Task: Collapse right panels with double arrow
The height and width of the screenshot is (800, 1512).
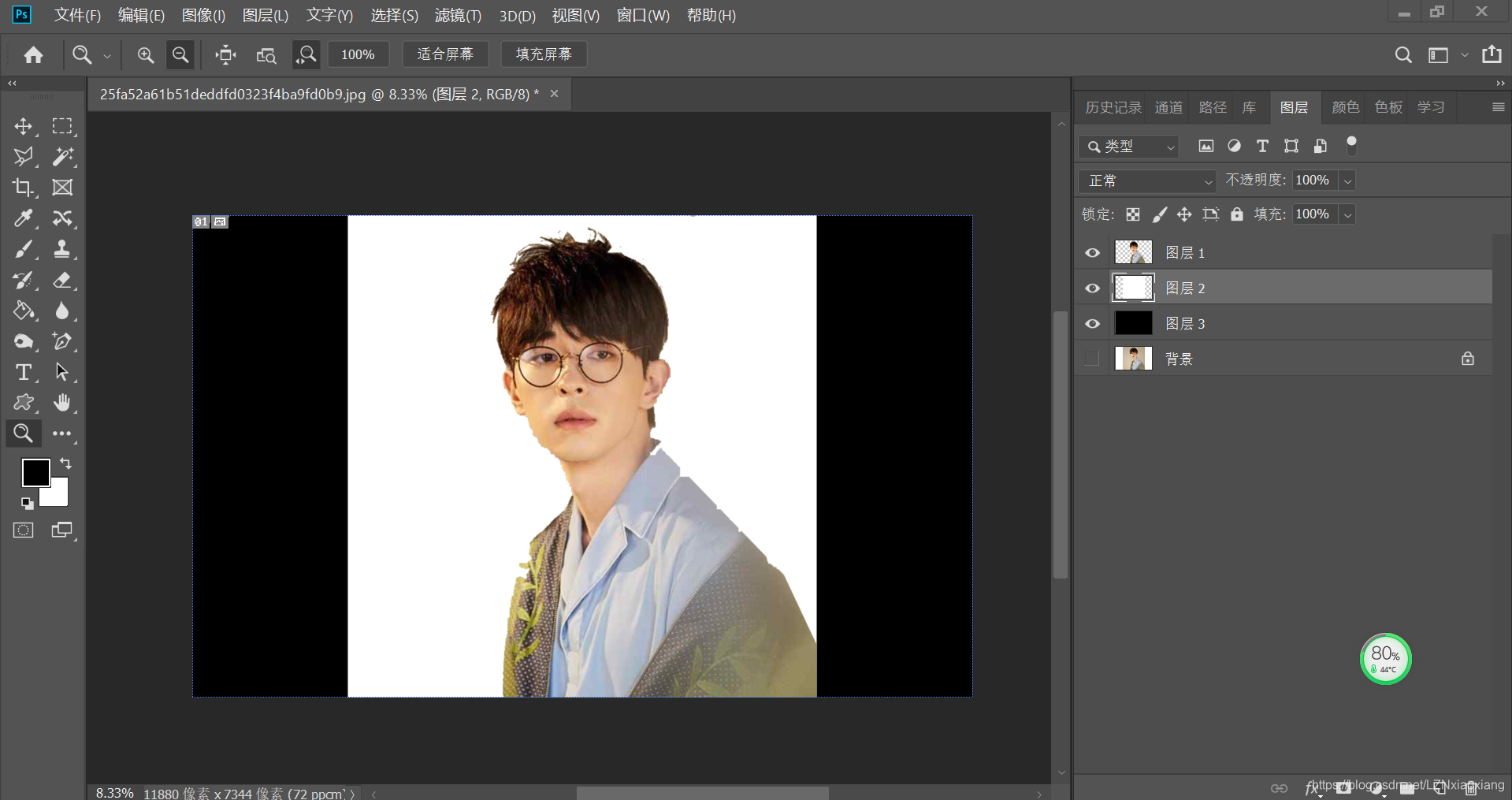Action: (1500, 83)
